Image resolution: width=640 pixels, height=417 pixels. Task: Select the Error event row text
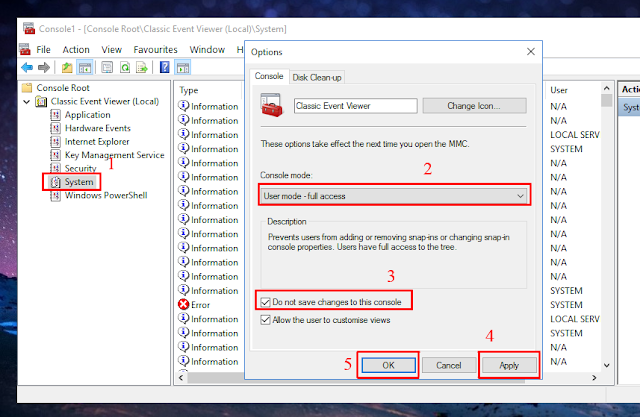click(x=200, y=305)
